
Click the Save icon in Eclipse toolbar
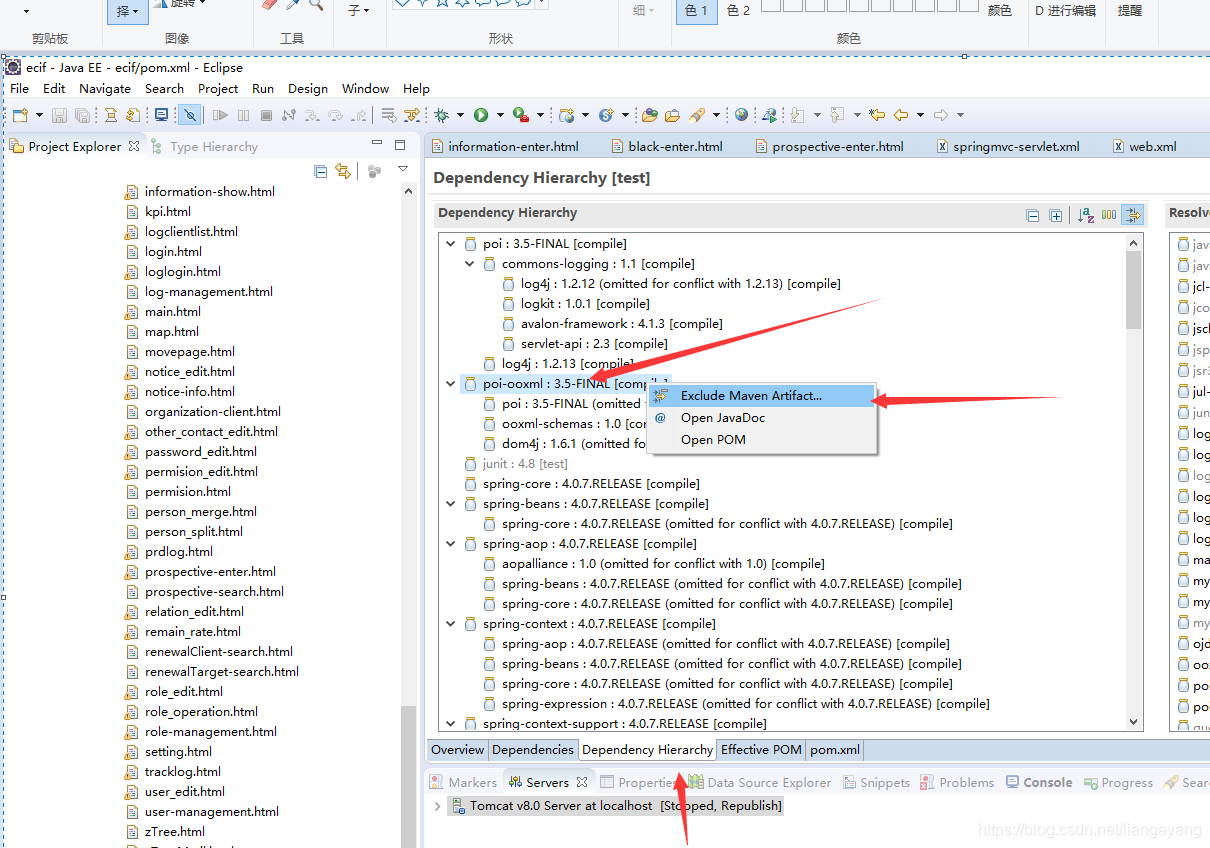60,115
